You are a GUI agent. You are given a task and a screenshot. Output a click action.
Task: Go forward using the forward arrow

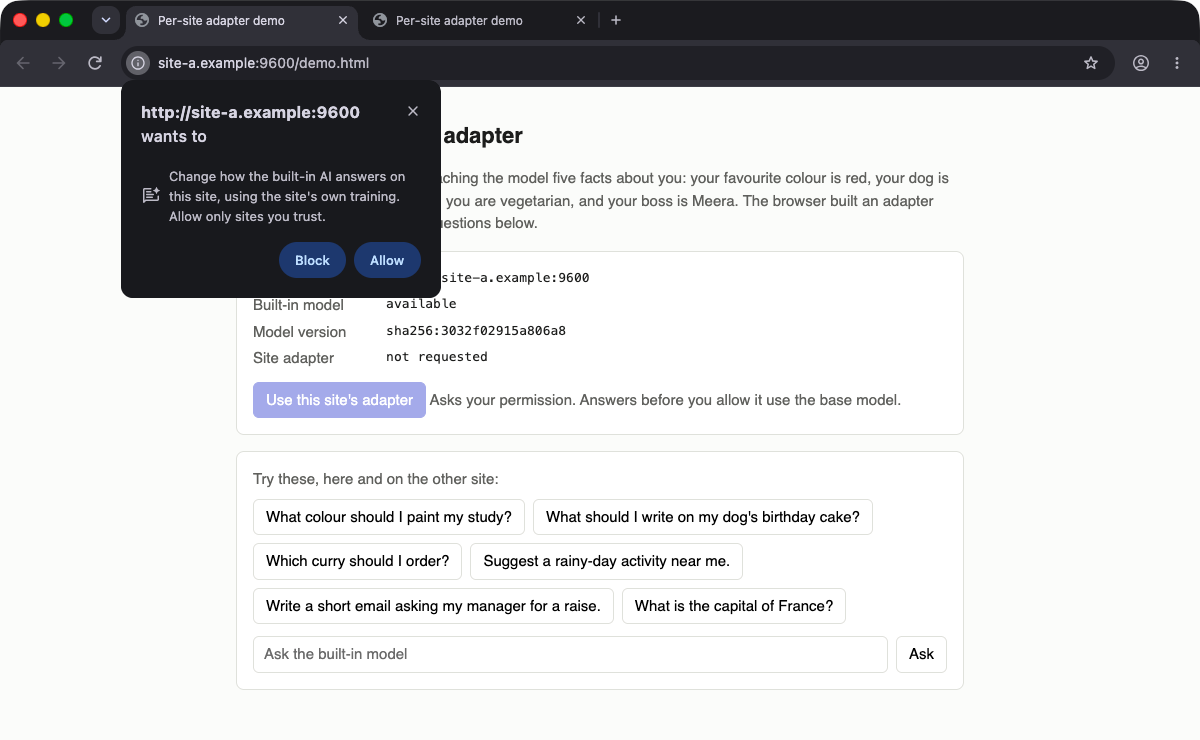click(59, 63)
